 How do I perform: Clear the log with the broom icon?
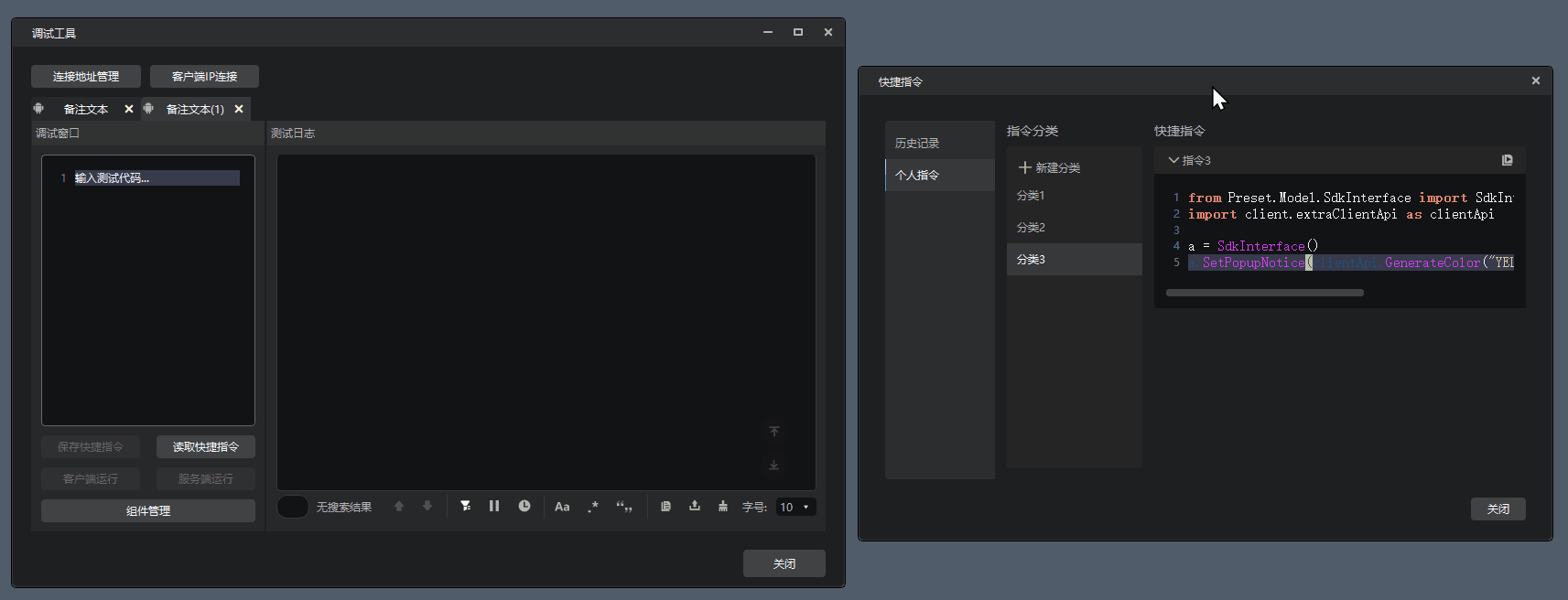723,506
